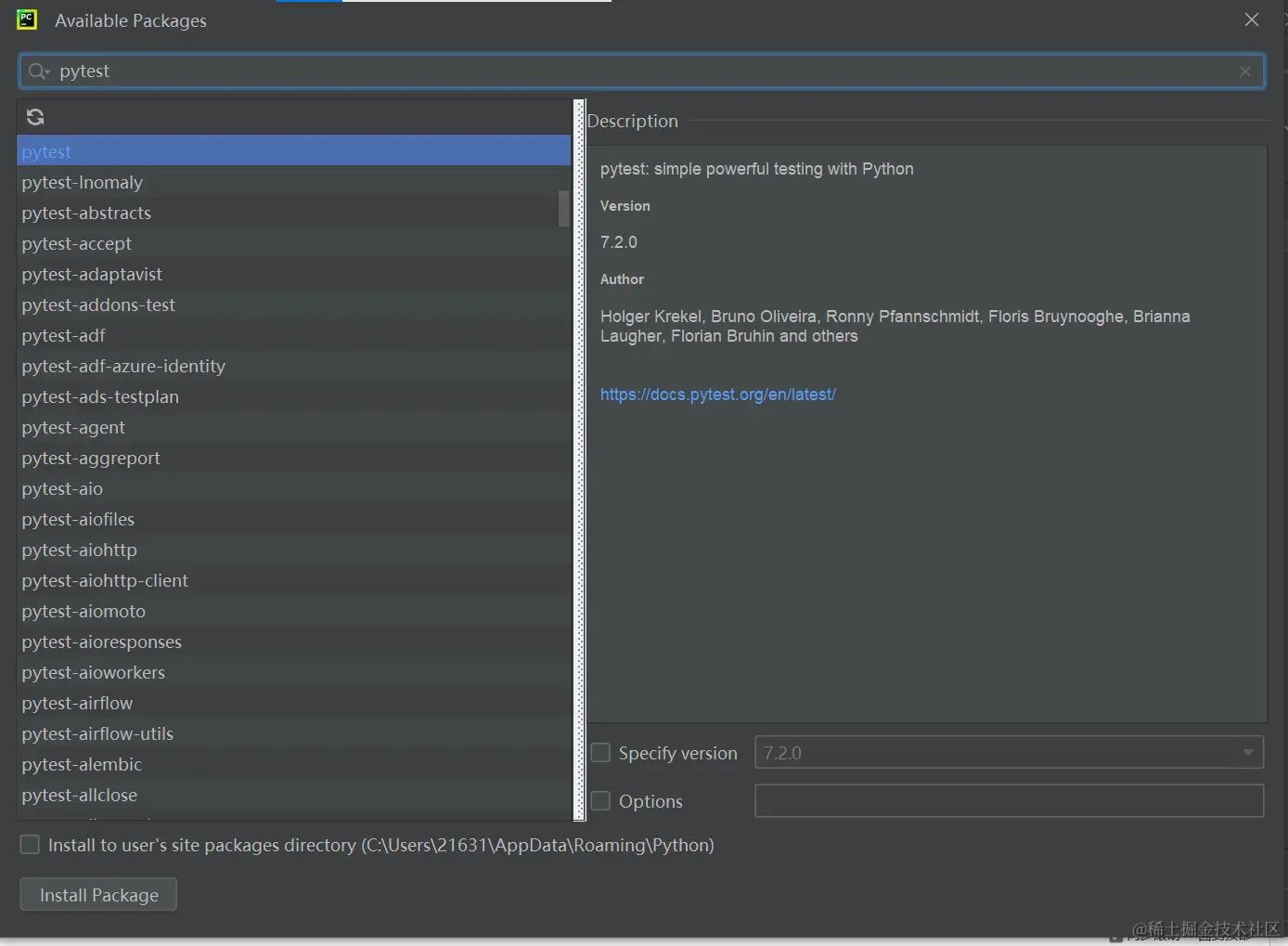
Task: Click the package list scrollbar thumb
Action: [564, 208]
